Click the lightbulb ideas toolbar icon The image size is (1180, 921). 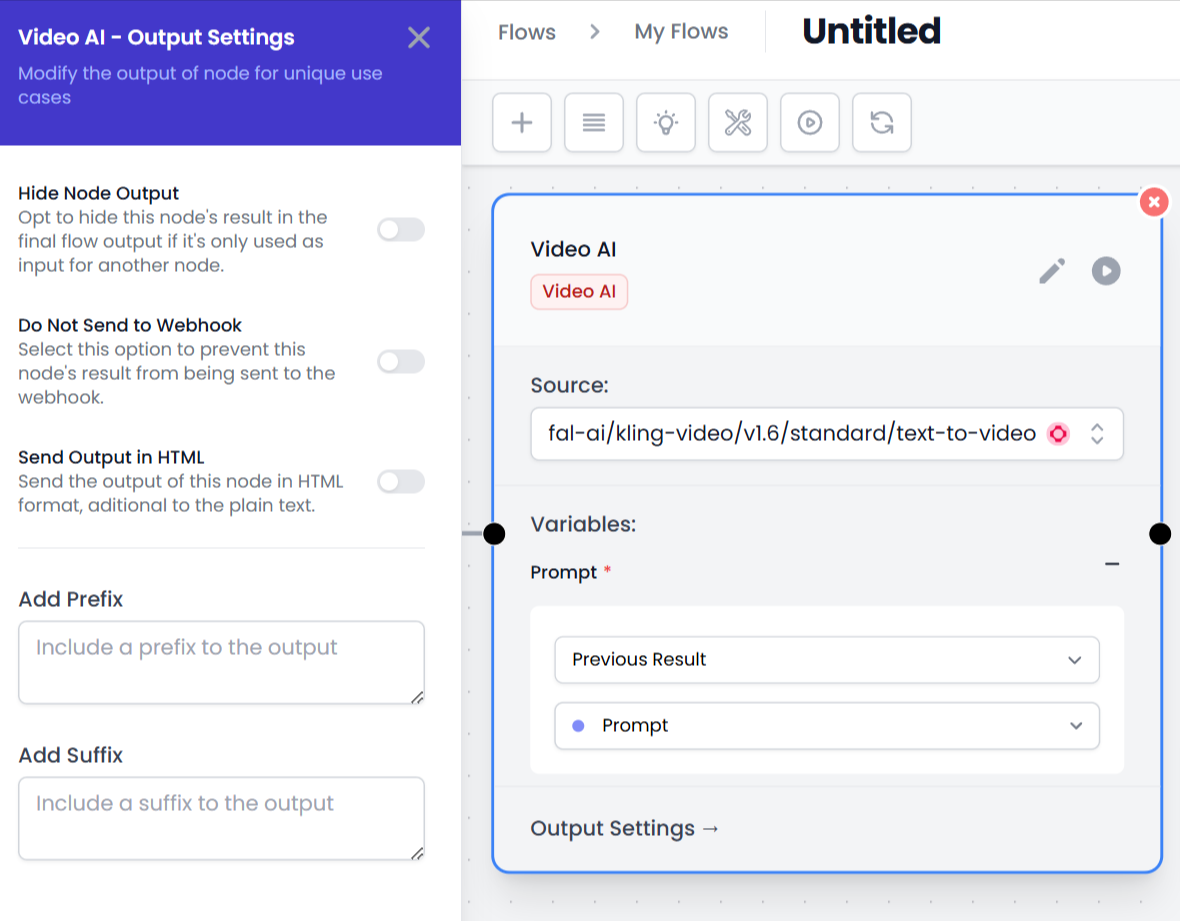tap(666, 123)
